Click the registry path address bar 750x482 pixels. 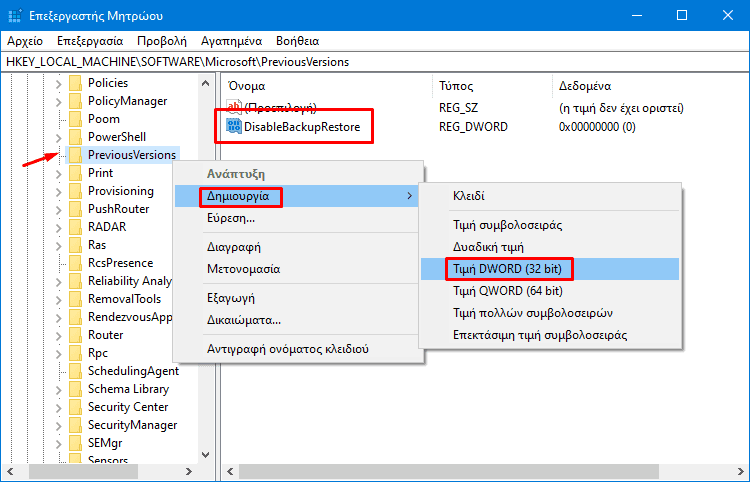(x=375, y=62)
